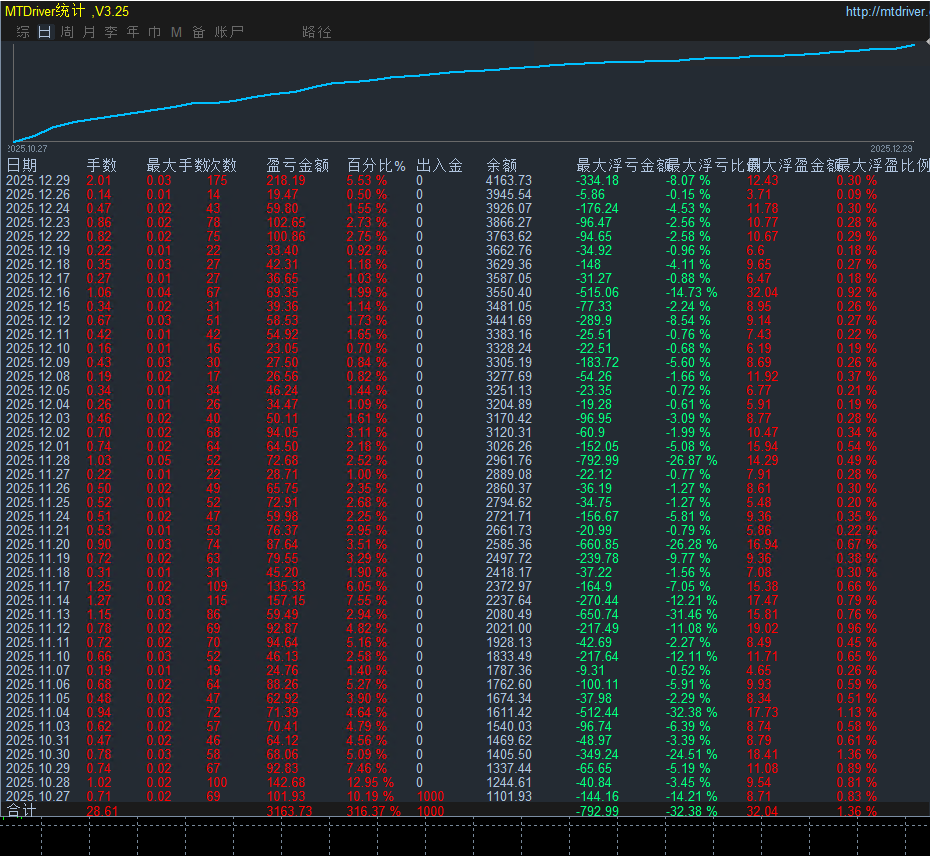Open the 月 monthly view icon
The width and height of the screenshot is (930, 856).
pyautogui.click(x=89, y=31)
